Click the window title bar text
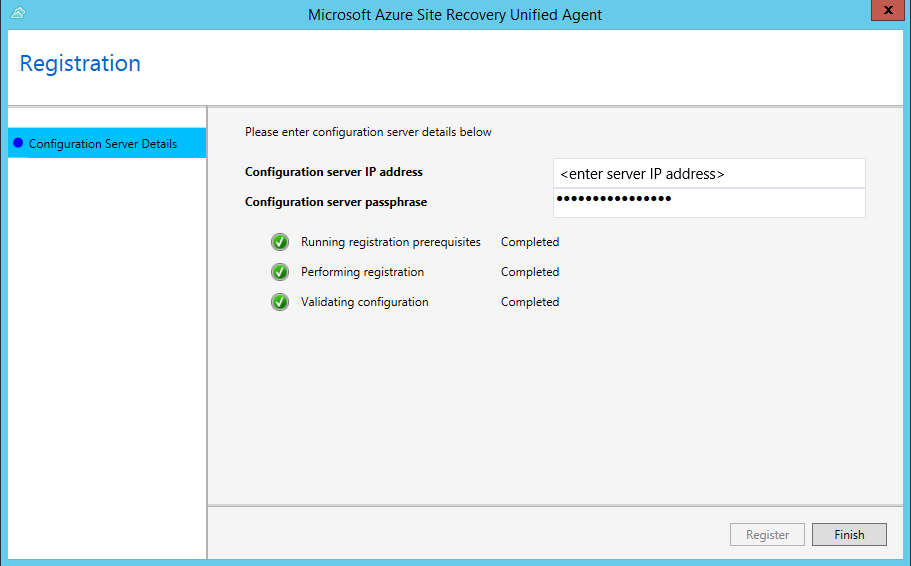Image resolution: width=911 pixels, height=566 pixels. click(x=455, y=15)
